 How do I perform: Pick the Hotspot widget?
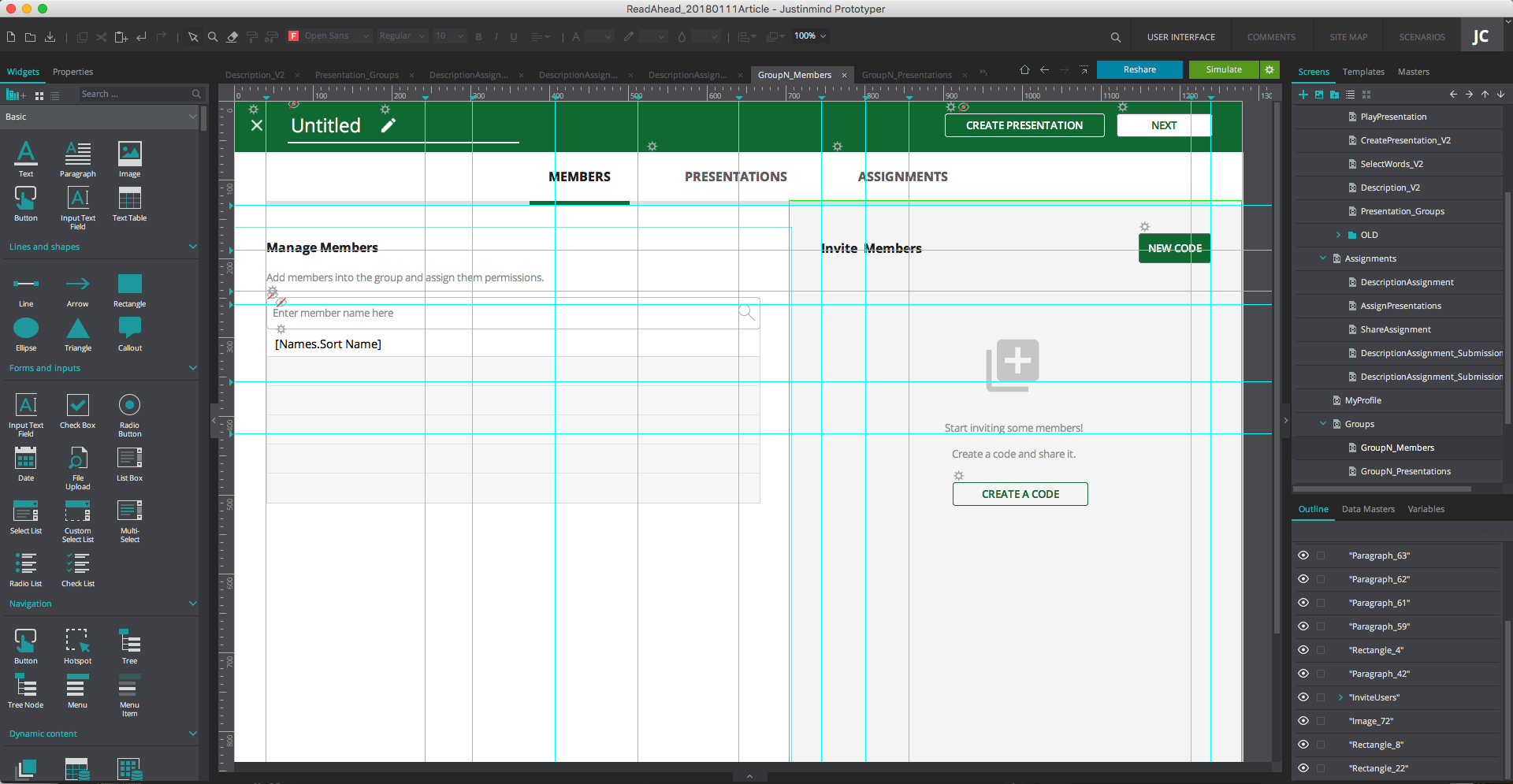[x=77, y=646]
